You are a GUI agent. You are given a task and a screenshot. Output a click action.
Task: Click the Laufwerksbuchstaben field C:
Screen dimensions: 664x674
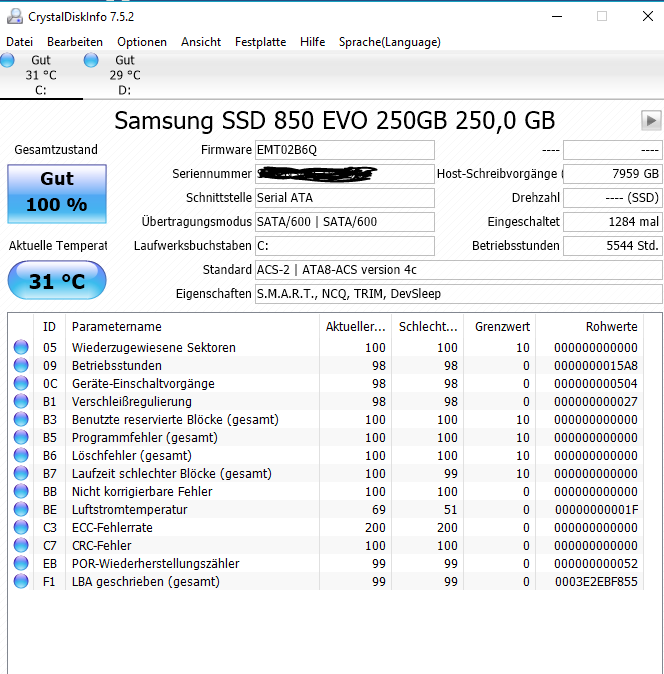coord(345,246)
